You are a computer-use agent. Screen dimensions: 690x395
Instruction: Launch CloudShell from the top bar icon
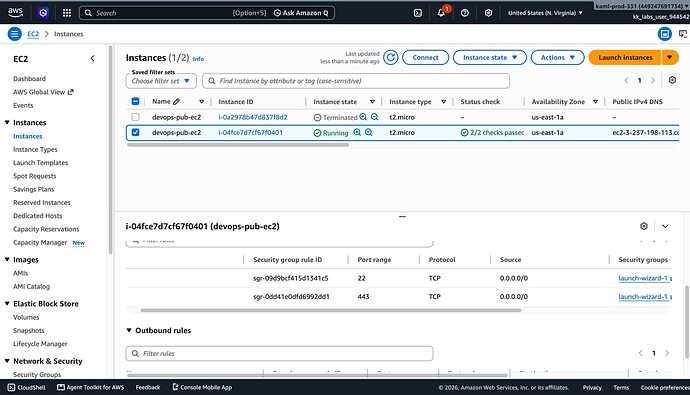pos(418,13)
